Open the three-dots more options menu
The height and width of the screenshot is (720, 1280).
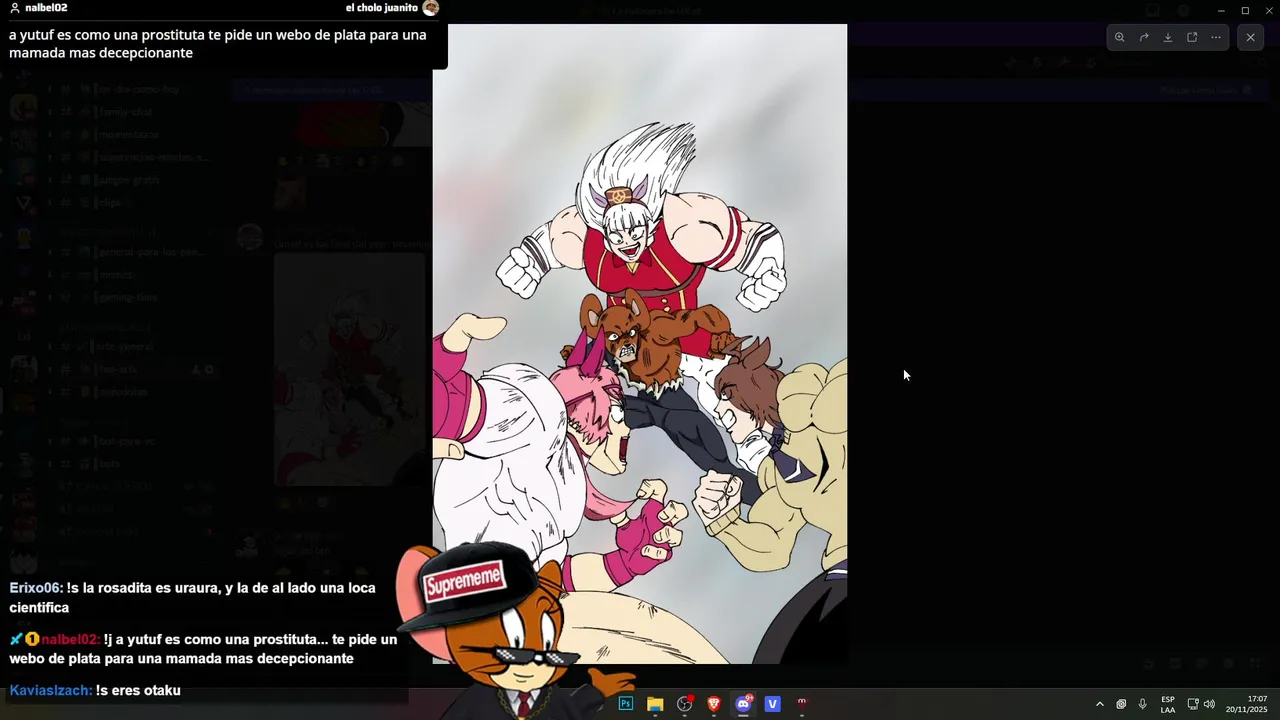click(1216, 37)
